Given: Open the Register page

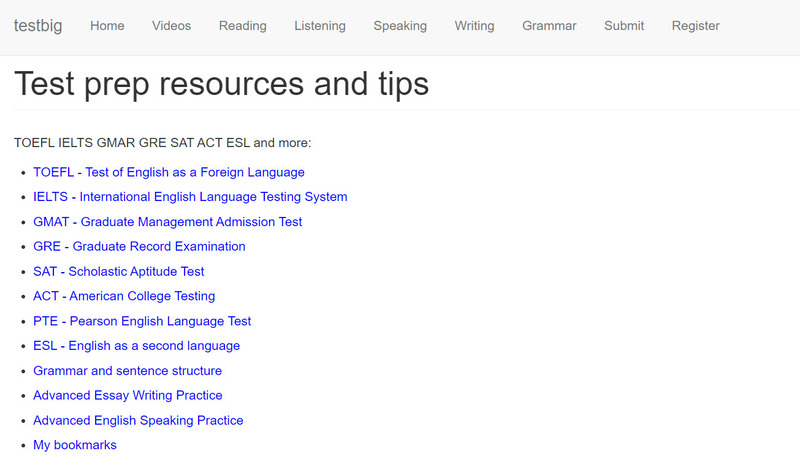Looking at the screenshot, I should point(695,26).
